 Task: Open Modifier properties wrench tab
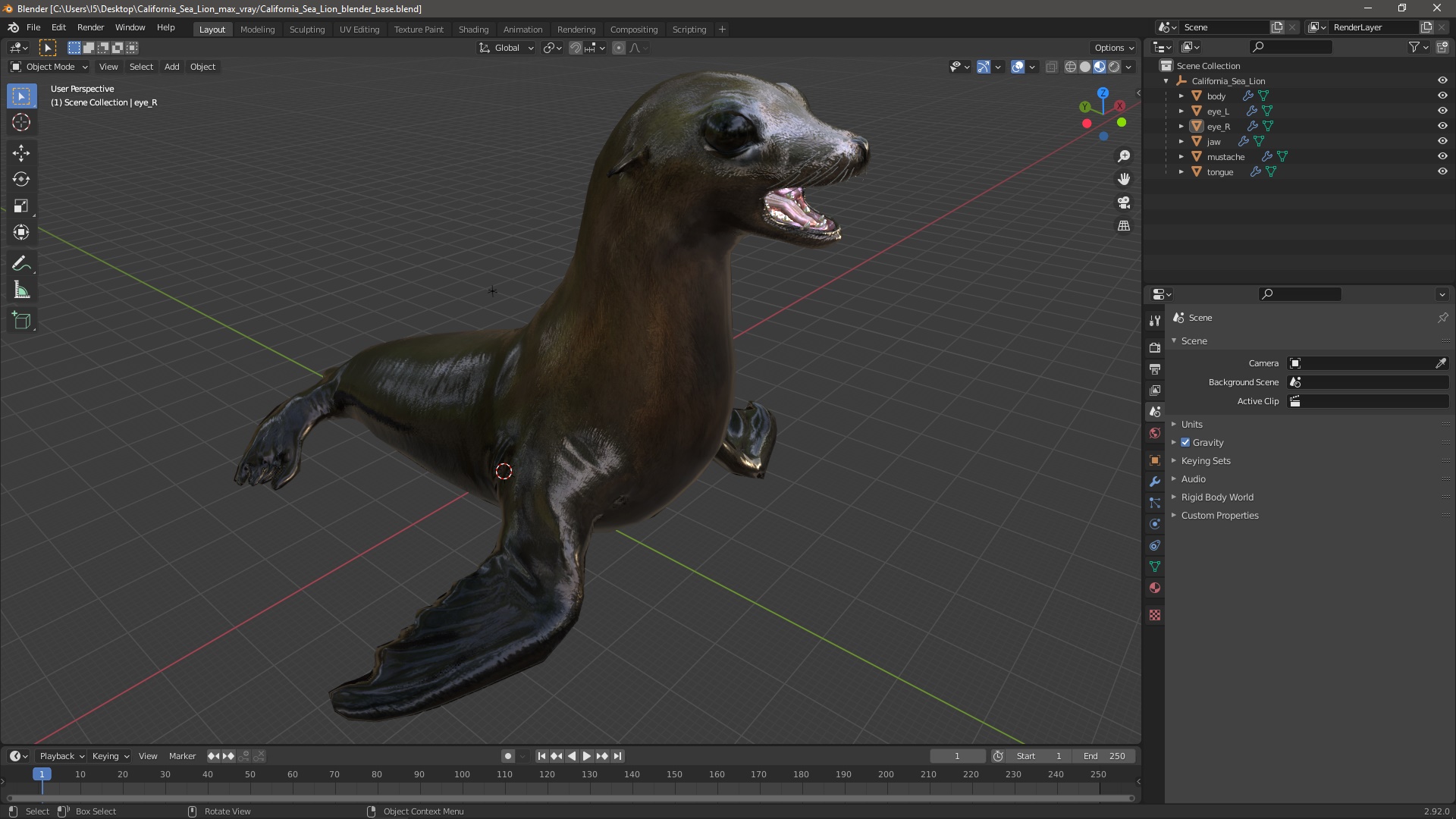[1155, 482]
